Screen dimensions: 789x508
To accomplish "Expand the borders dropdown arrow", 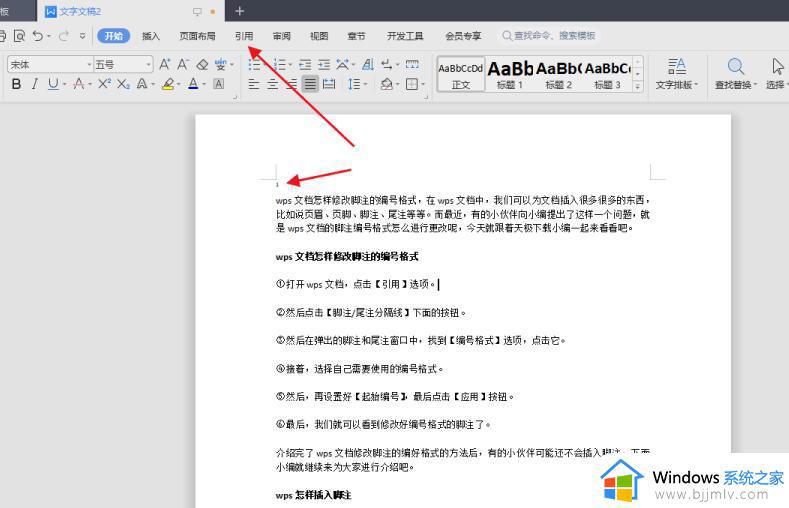I will click(x=423, y=84).
